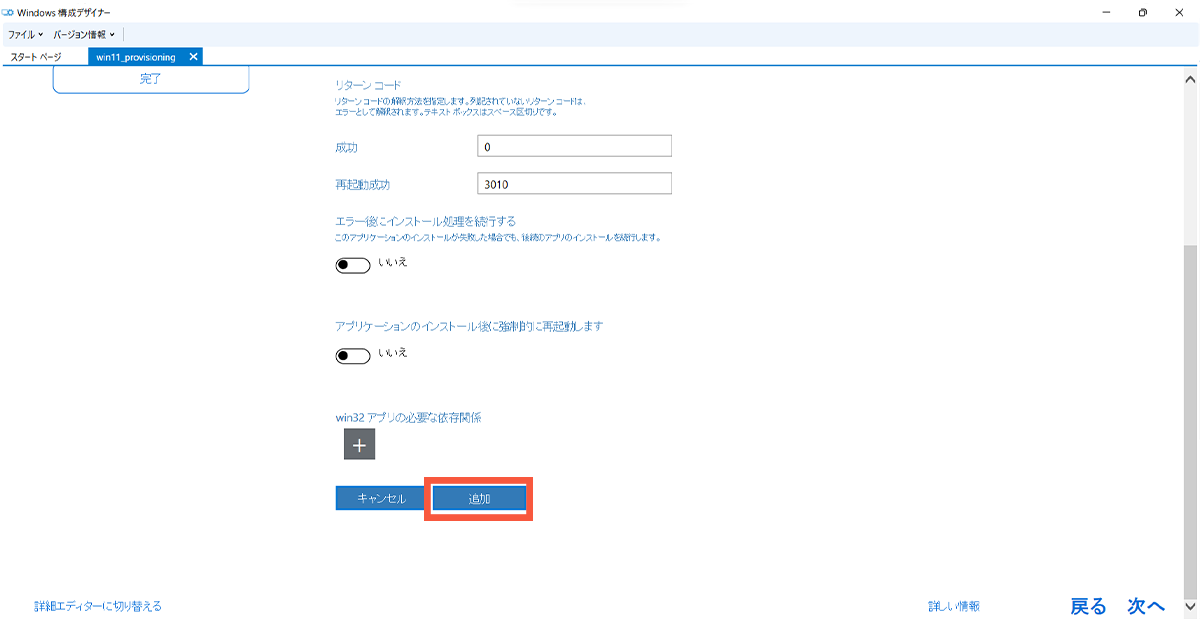Click the plus icon to add a win32 app dependency
Screen dimensions: 1200x619
[x=358, y=443]
